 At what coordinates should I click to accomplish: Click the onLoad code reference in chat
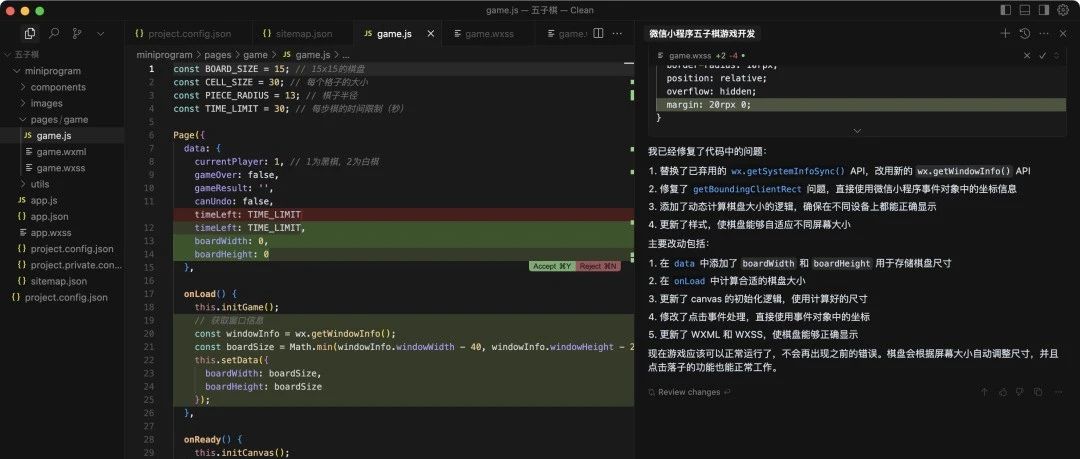689,281
